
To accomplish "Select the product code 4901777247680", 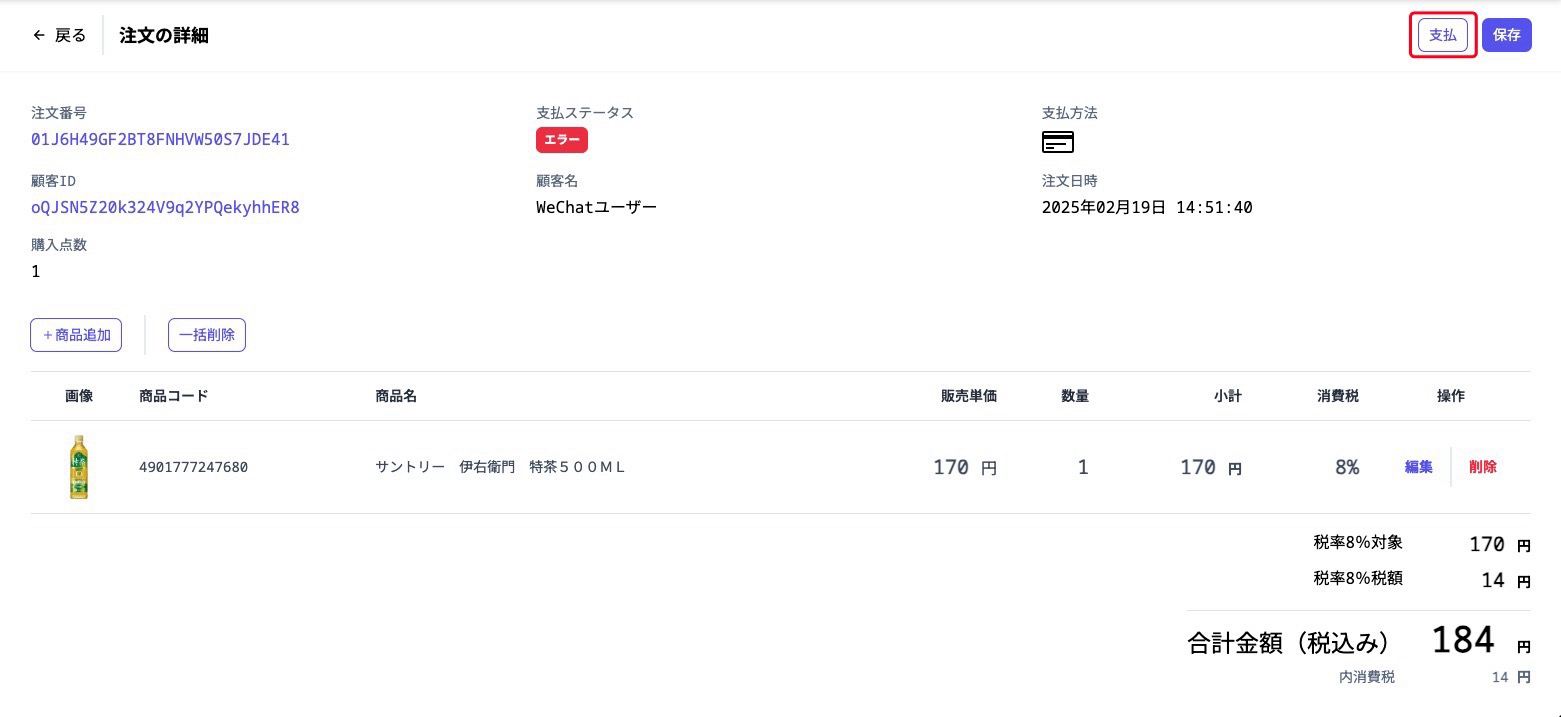I will (x=194, y=466).
